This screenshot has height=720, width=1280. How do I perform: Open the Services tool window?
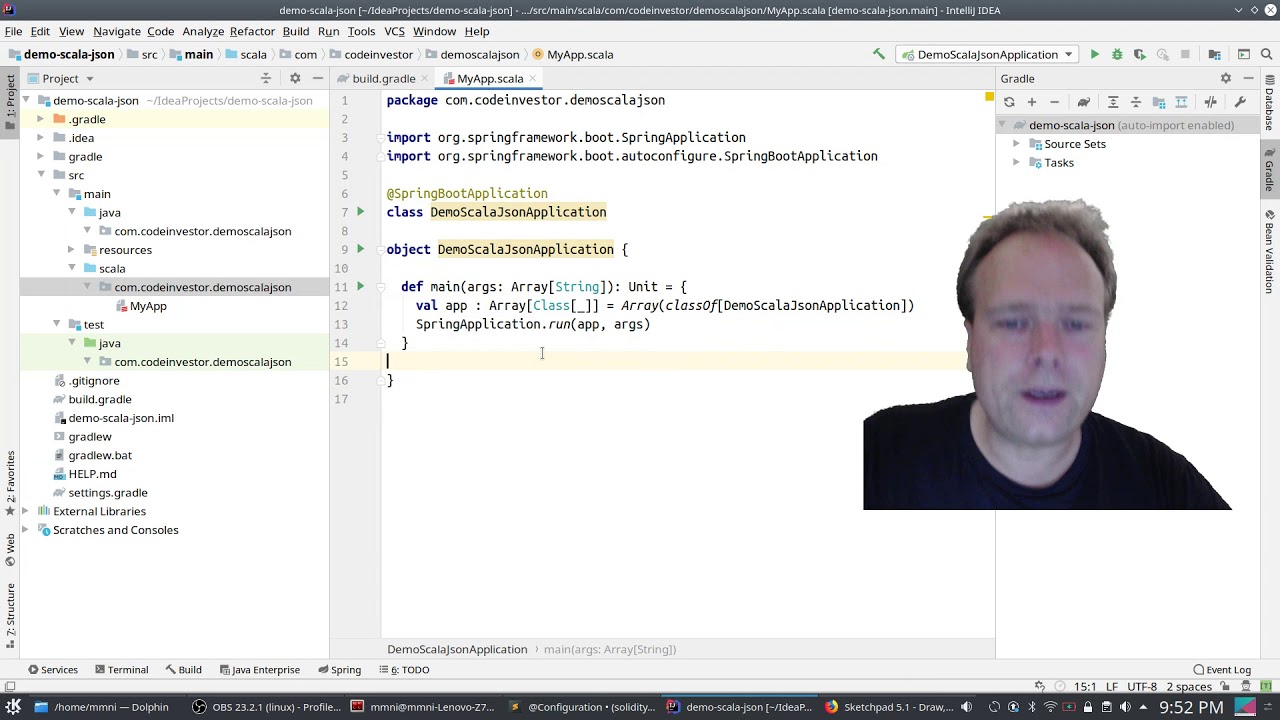tap(52, 670)
